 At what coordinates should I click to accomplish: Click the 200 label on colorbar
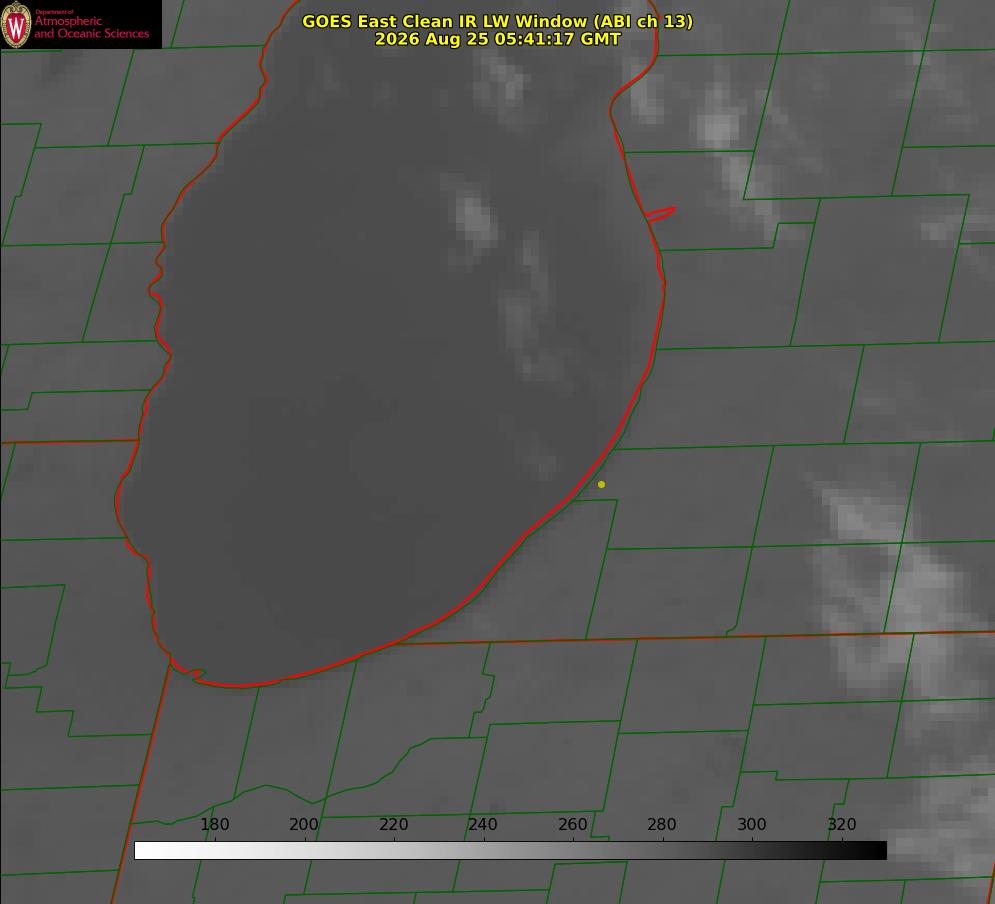click(x=304, y=824)
